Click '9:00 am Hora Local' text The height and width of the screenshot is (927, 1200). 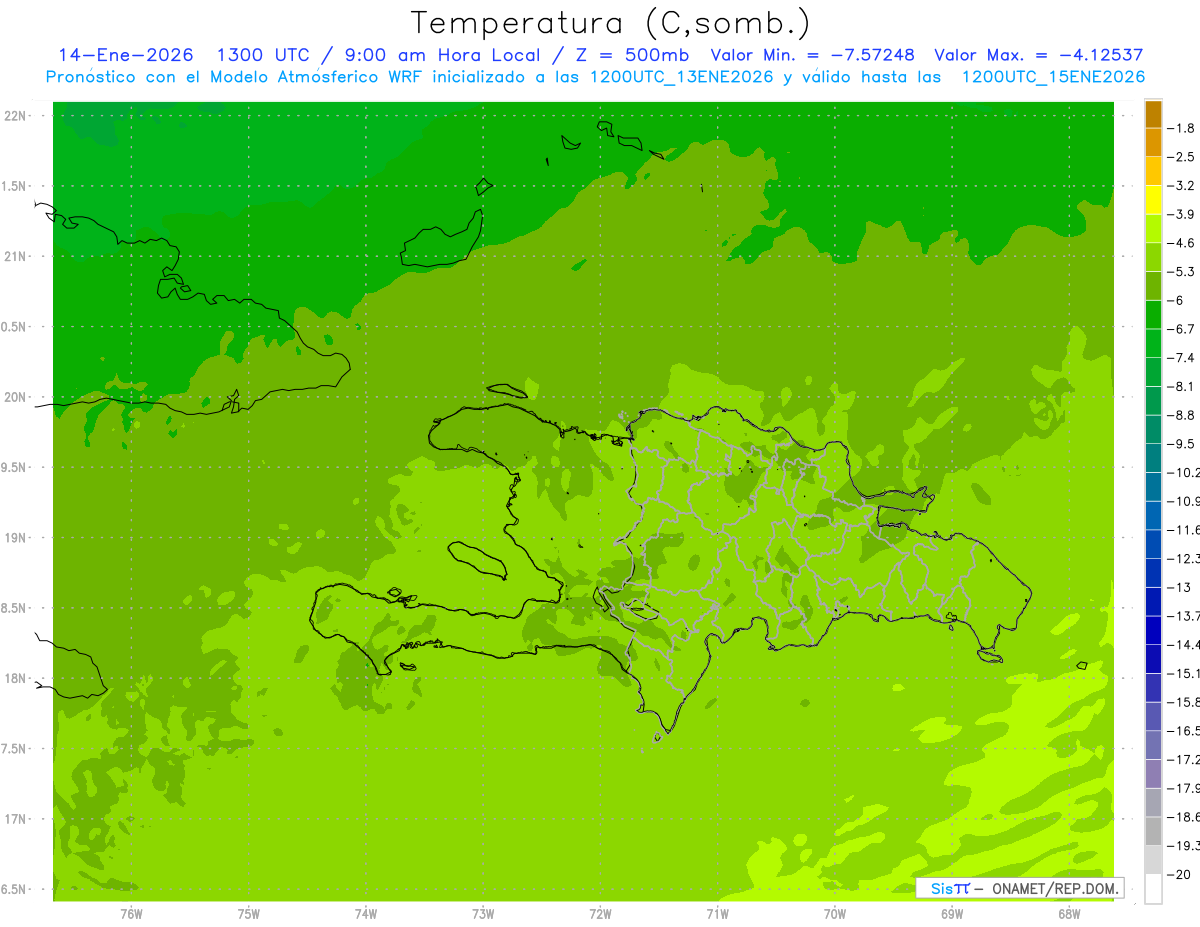point(443,55)
